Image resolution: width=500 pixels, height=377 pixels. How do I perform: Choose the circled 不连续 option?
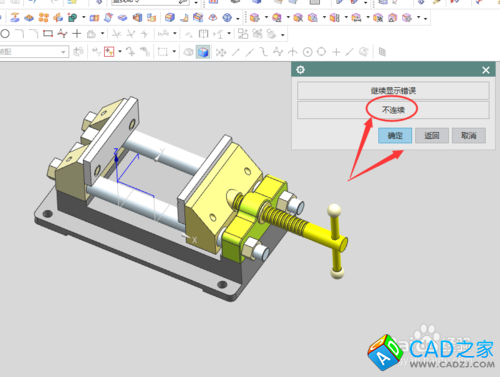393,110
